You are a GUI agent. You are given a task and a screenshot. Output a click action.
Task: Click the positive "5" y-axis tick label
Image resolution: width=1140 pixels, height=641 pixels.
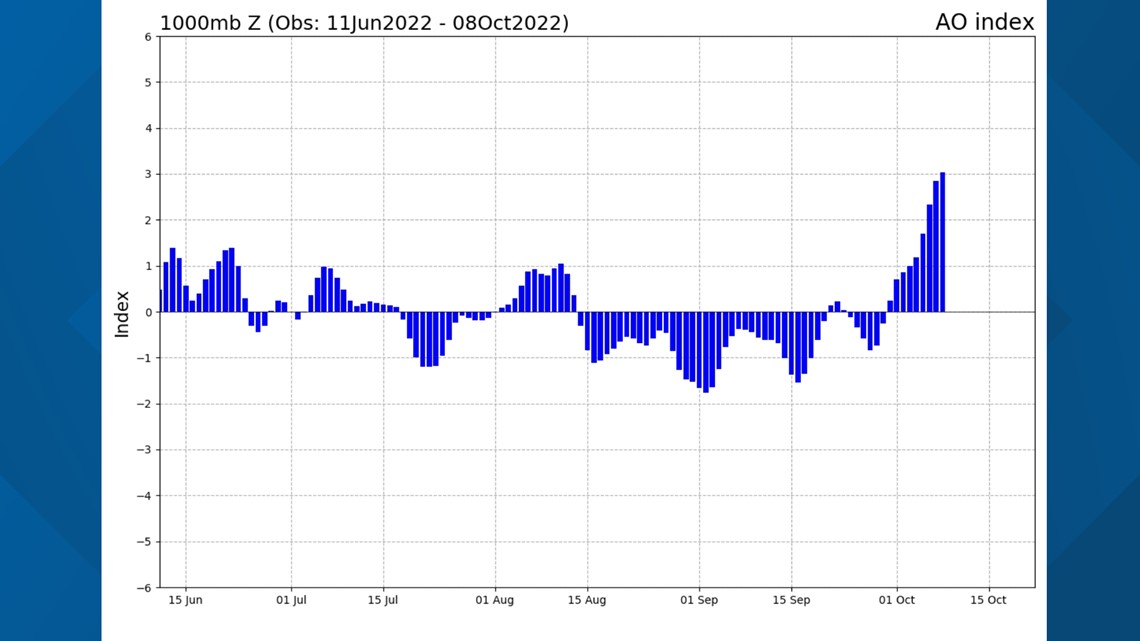pos(148,83)
